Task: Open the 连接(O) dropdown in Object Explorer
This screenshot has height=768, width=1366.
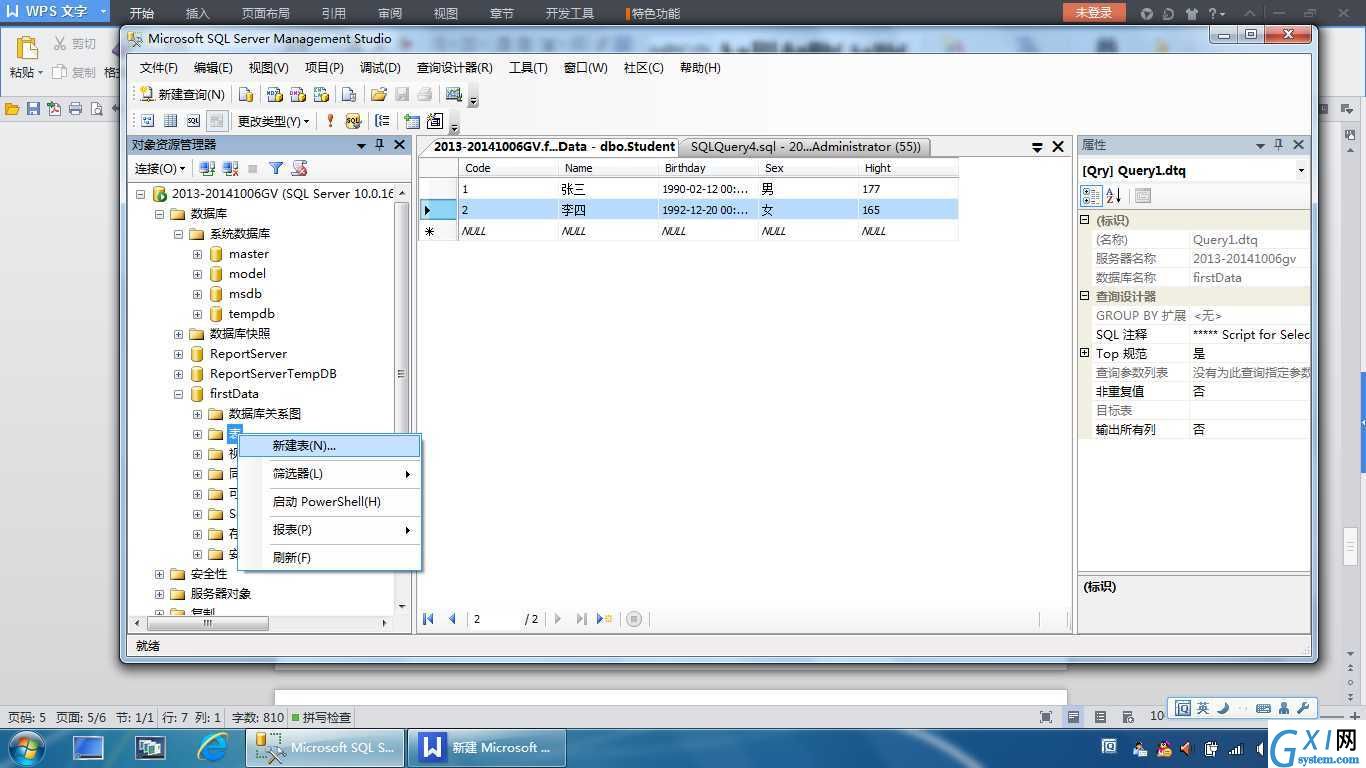Action: (161, 169)
